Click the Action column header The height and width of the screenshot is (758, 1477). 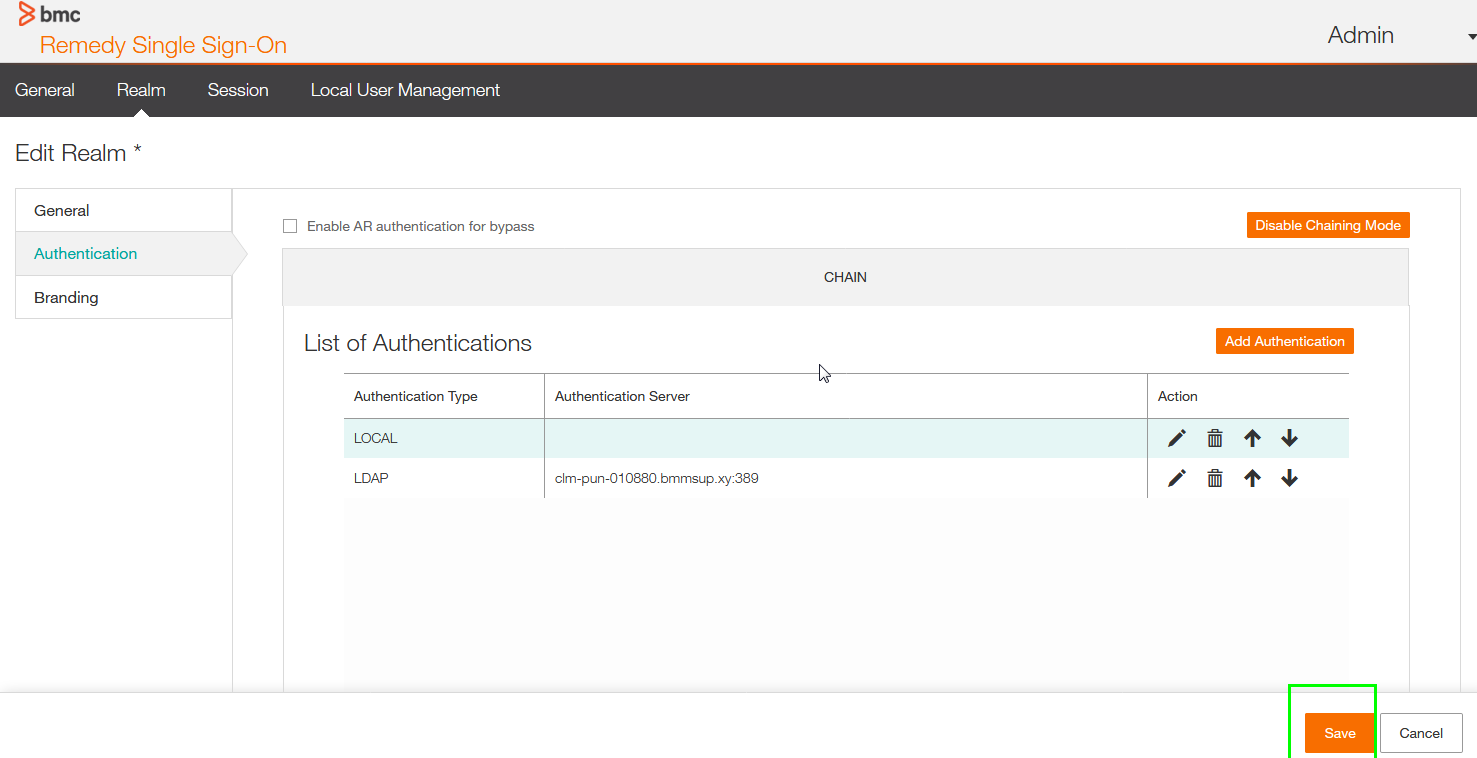point(1248,396)
